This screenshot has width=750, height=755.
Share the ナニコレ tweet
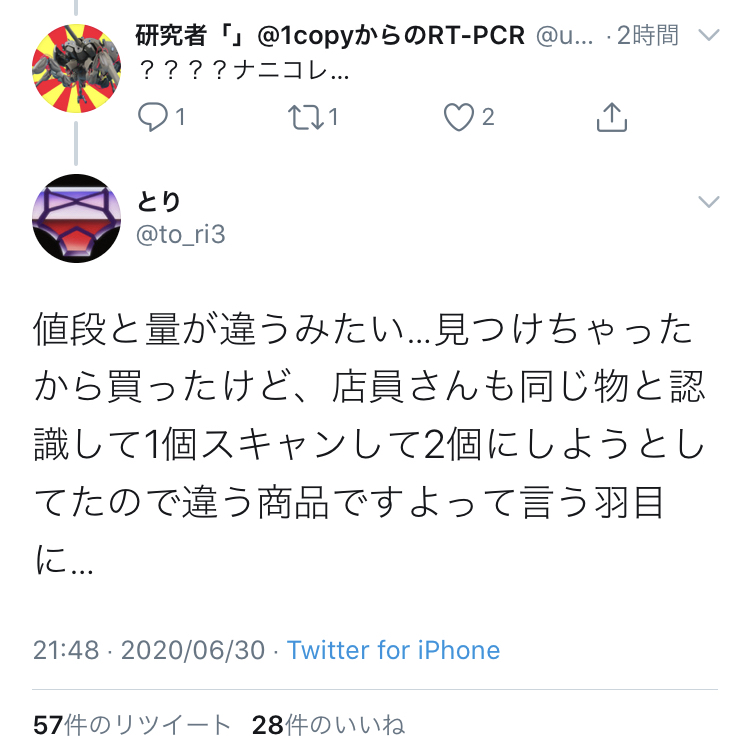[611, 117]
